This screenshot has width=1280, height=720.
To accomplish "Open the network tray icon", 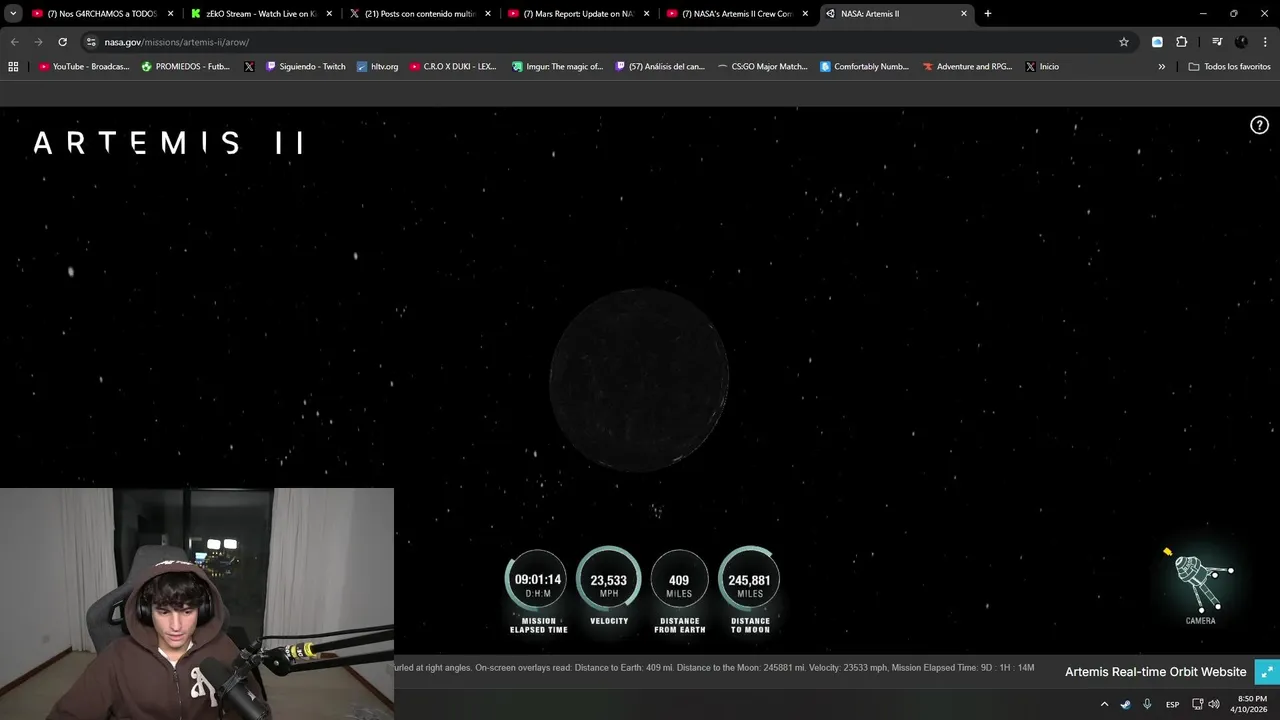I will click(x=1197, y=704).
